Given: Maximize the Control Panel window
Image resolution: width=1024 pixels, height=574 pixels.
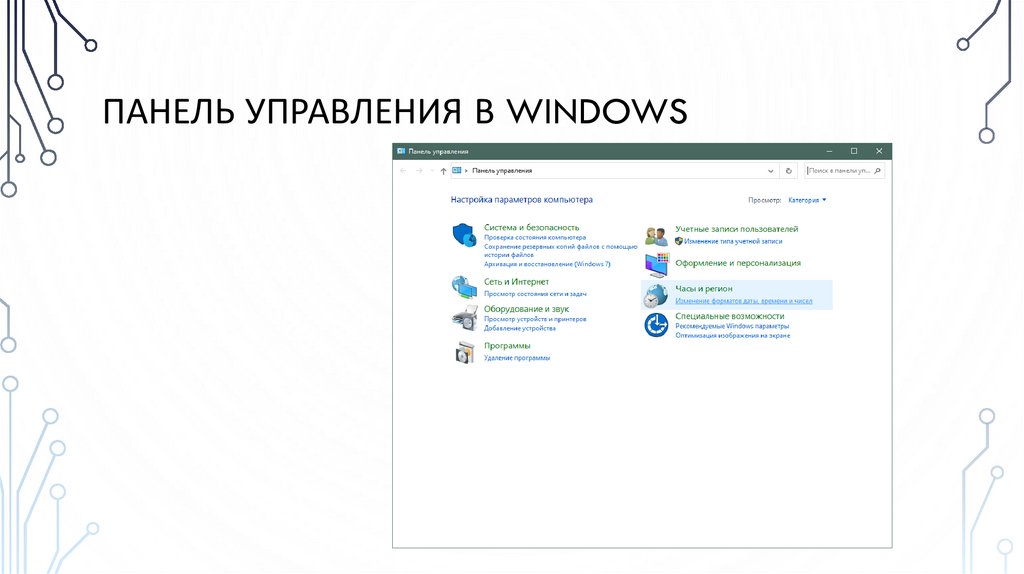Looking at the screenshot, I should pyautogui.click(x=854, y=151).
